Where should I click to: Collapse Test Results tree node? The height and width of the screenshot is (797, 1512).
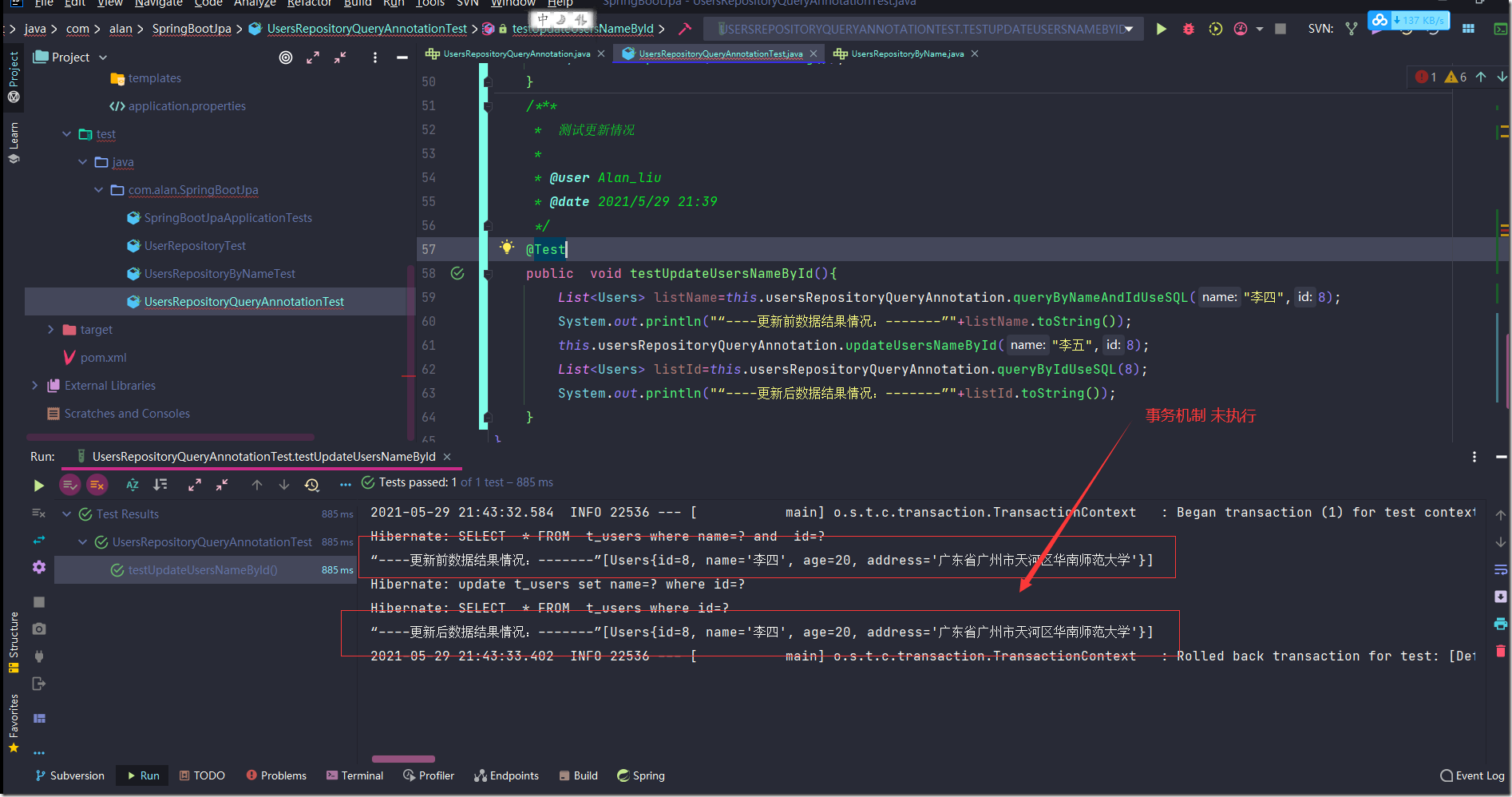[67, 514]
